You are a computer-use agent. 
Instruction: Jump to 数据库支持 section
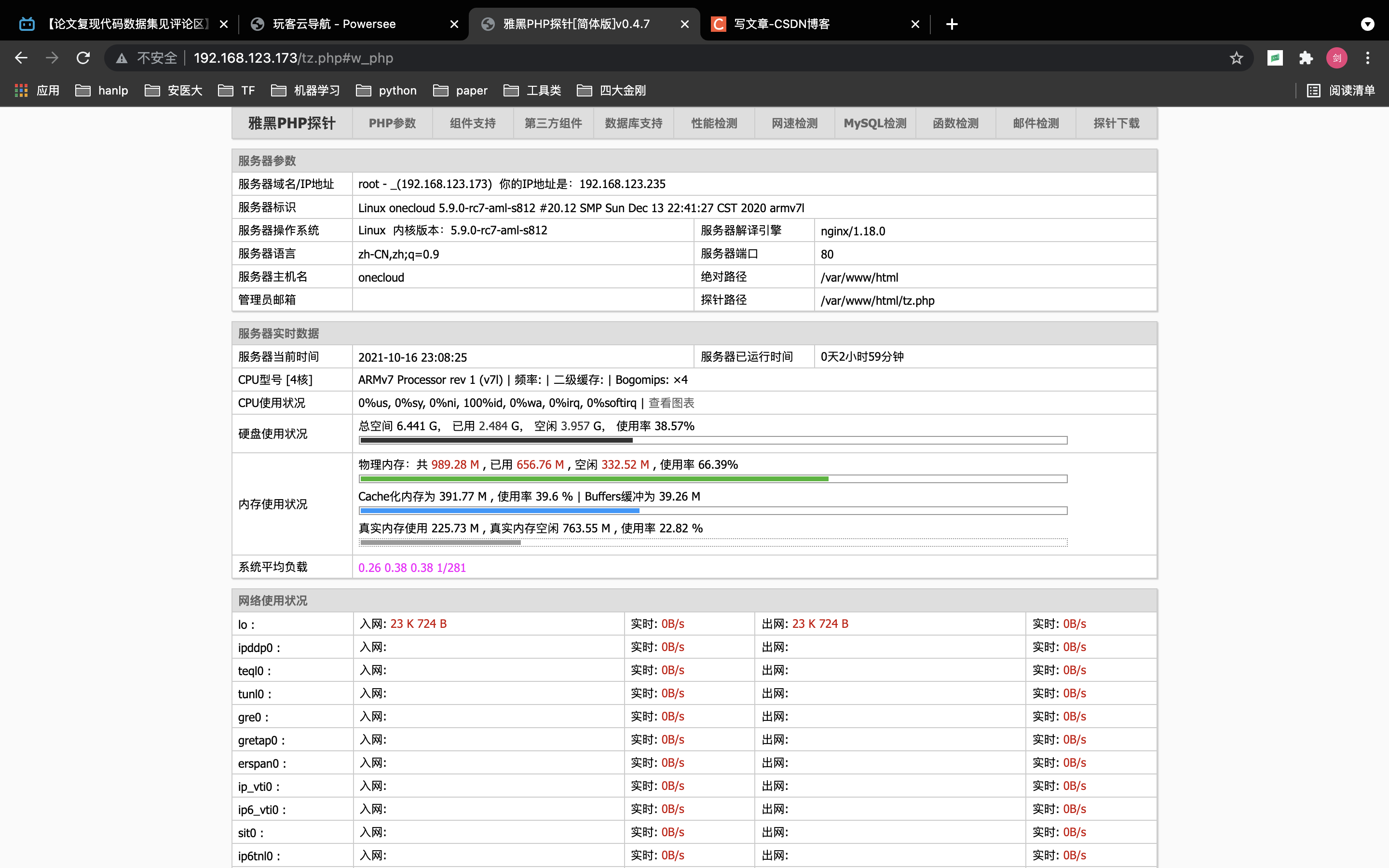pyautogui.click(x=634, y=123)
